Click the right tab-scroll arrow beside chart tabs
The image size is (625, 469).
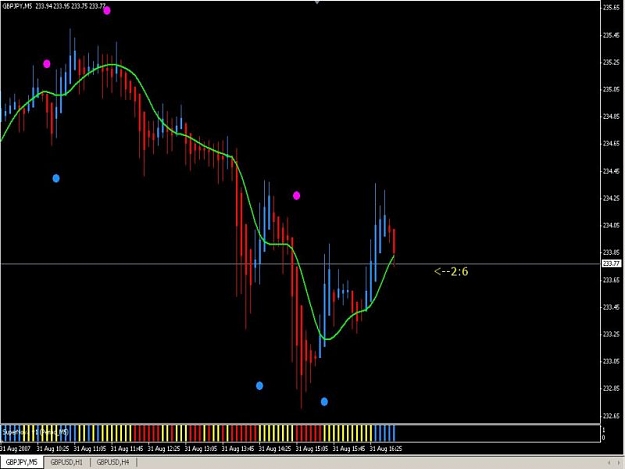click(619, 463)
